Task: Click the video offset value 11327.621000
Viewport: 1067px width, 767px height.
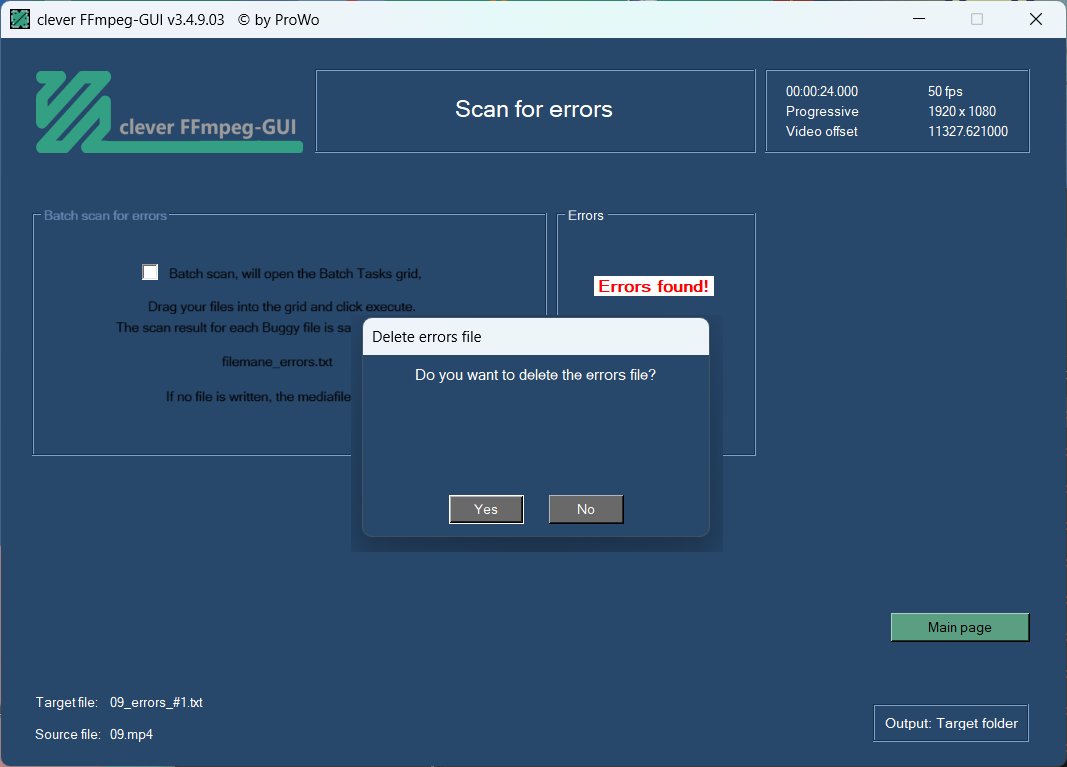Action: coord(968,131)
